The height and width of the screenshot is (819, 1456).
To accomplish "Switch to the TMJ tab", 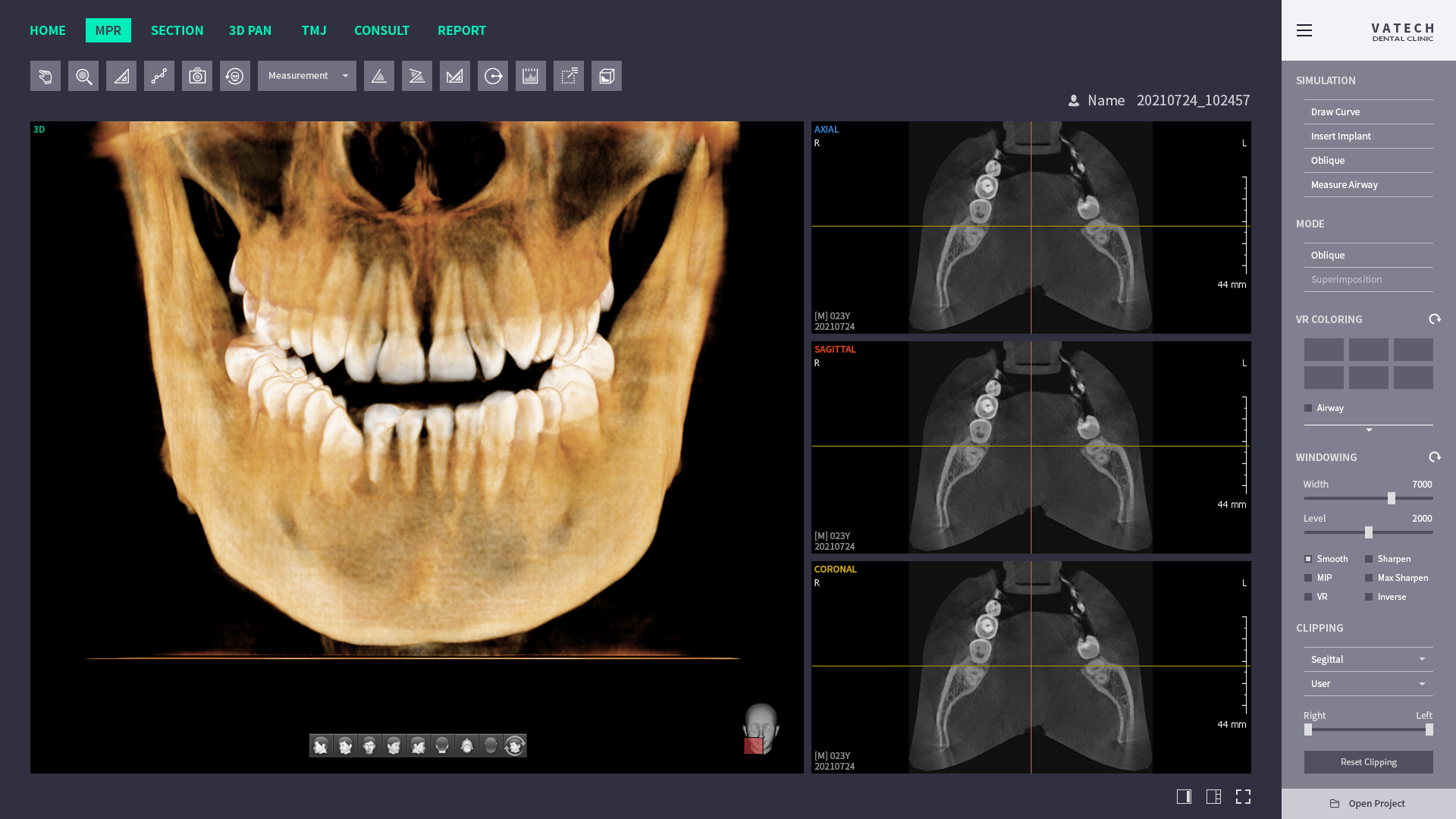I will [314, 30].
